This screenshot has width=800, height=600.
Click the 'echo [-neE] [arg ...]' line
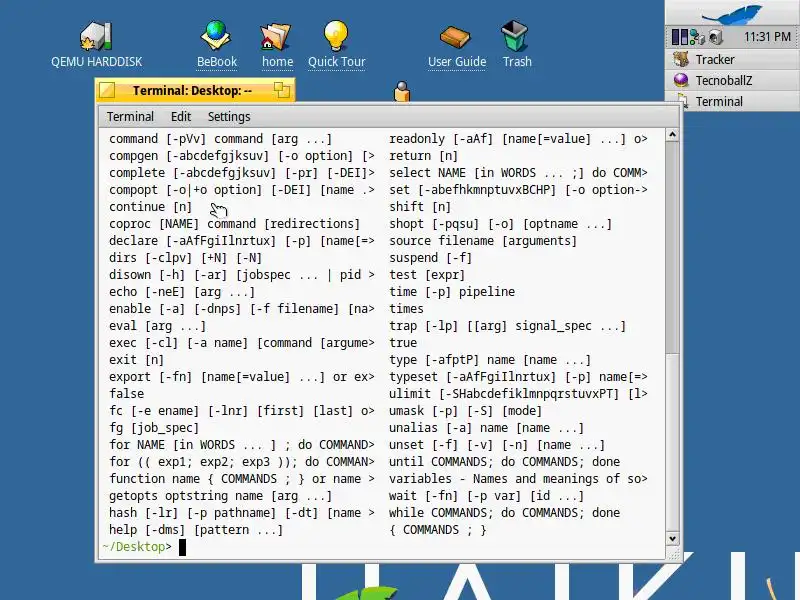(x=182, y=292)
